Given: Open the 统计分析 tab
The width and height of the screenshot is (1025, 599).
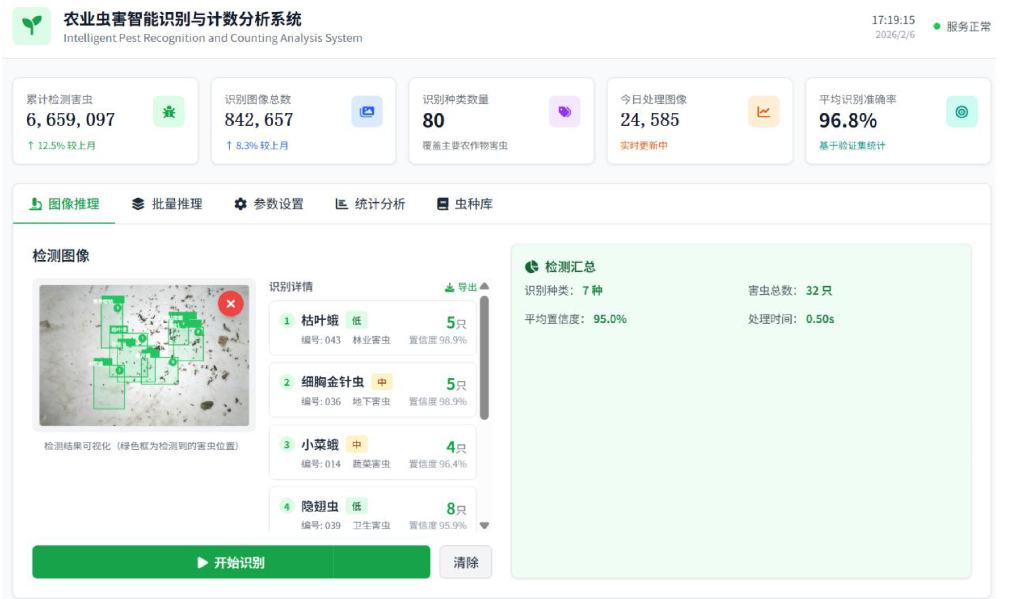Looking at the screenshot, I should point(370,204).
